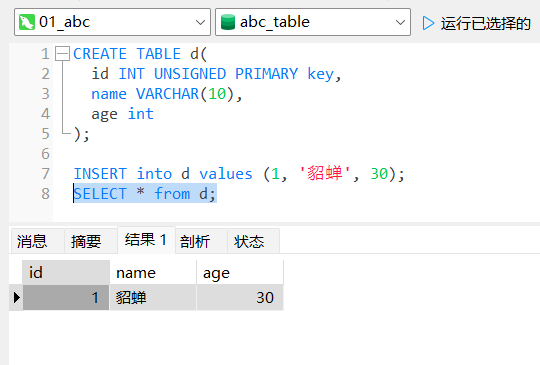Select the name cell containing 貂蝉
The image size is (540, 365).
tap(153, 298)
